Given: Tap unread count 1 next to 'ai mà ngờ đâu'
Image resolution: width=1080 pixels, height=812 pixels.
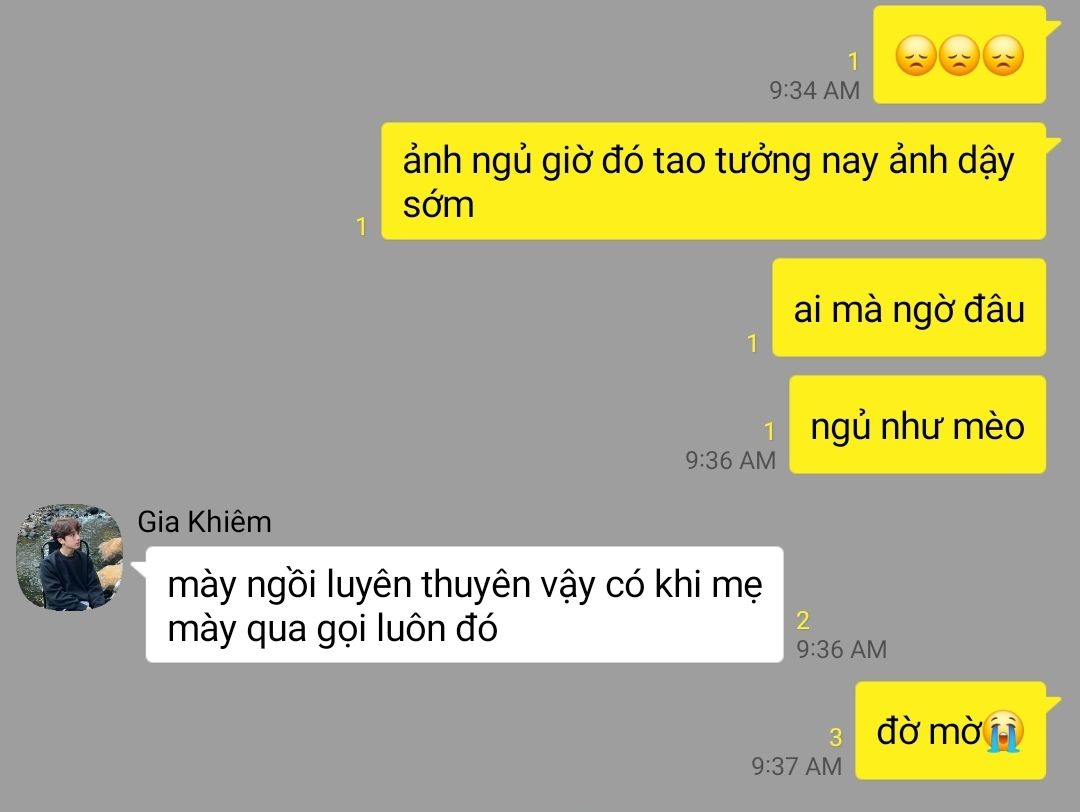Looking at the screenshot, I should [x=752, y=343].
